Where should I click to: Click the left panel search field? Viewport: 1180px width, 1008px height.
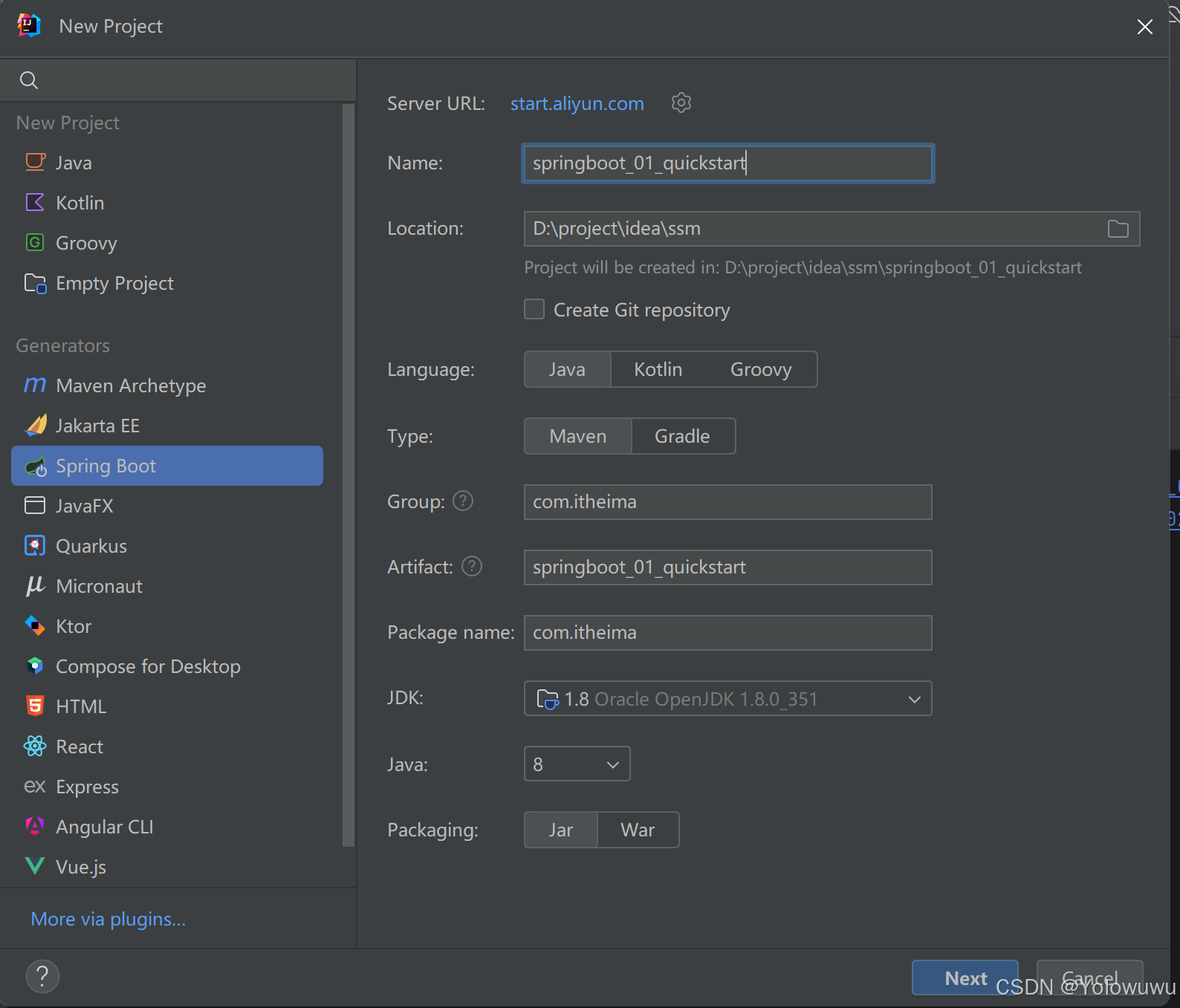(x=178, y=80)
